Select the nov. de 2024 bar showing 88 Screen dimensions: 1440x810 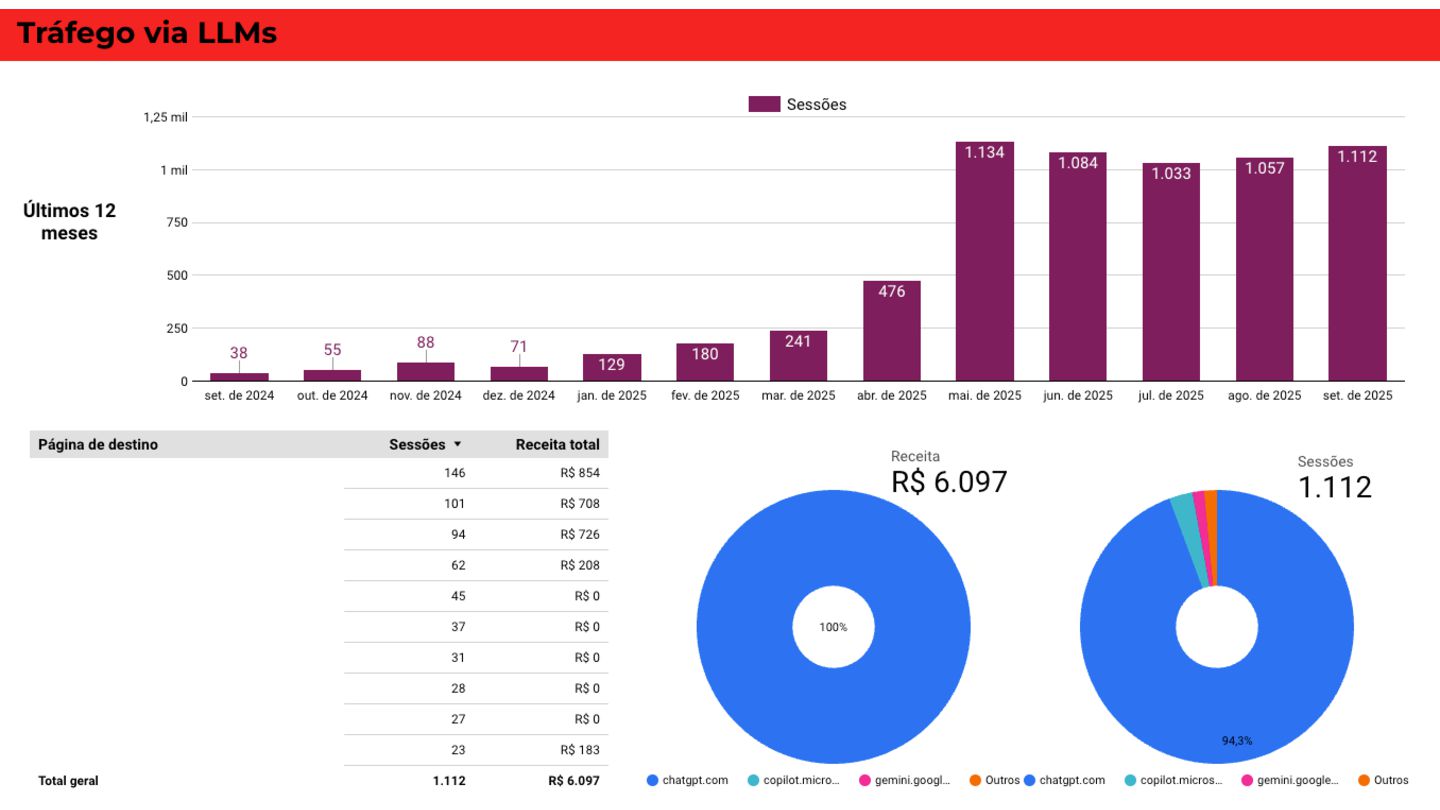pos(426,371)
